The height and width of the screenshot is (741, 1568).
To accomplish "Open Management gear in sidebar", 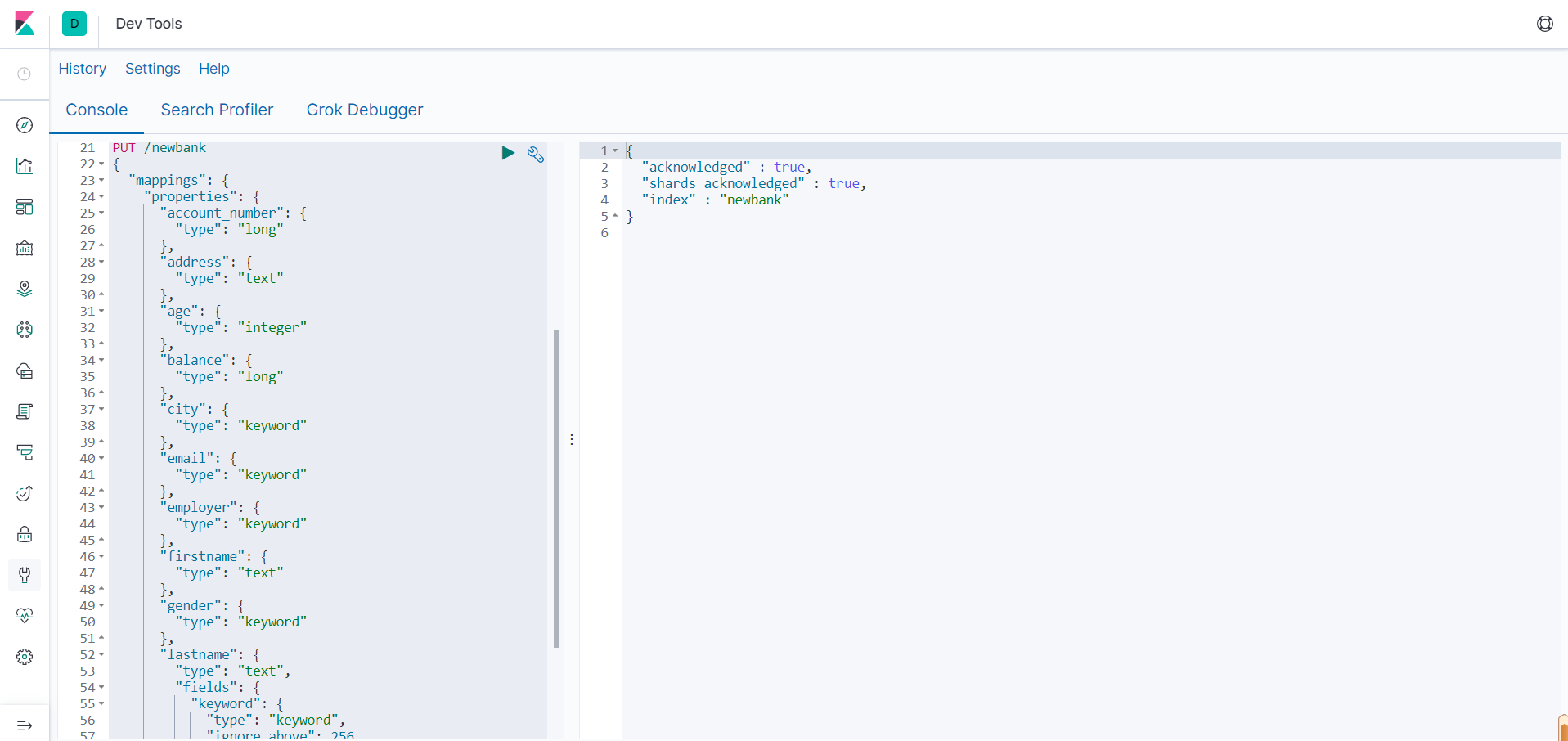I will click(x=25, y=657).
